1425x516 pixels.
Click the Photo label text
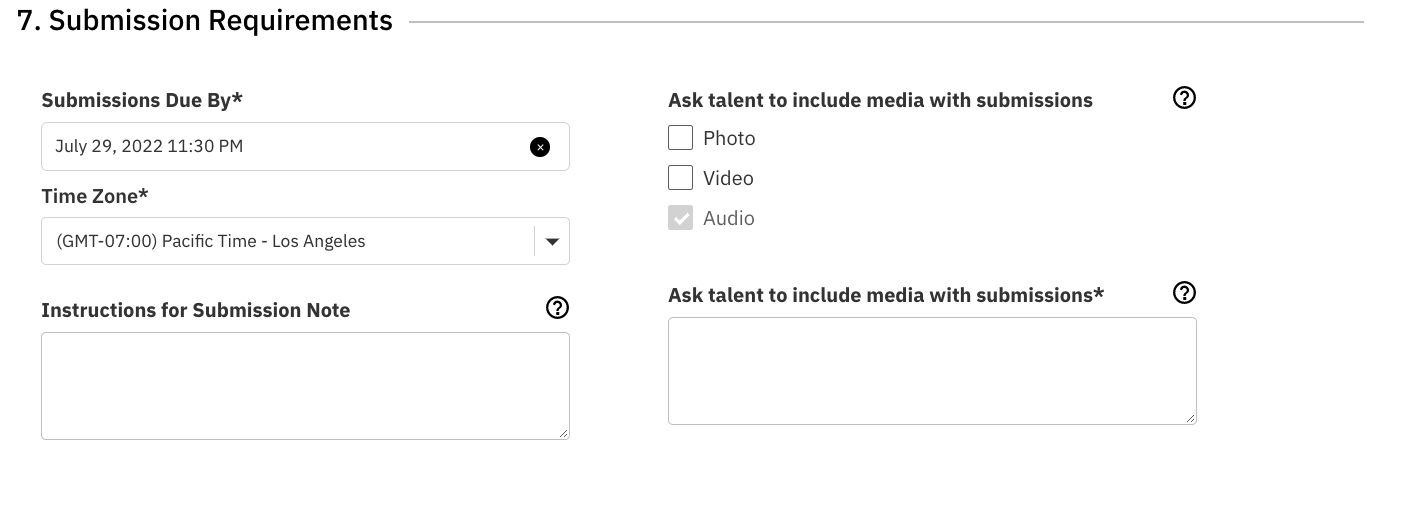click(x=729, y=138)
